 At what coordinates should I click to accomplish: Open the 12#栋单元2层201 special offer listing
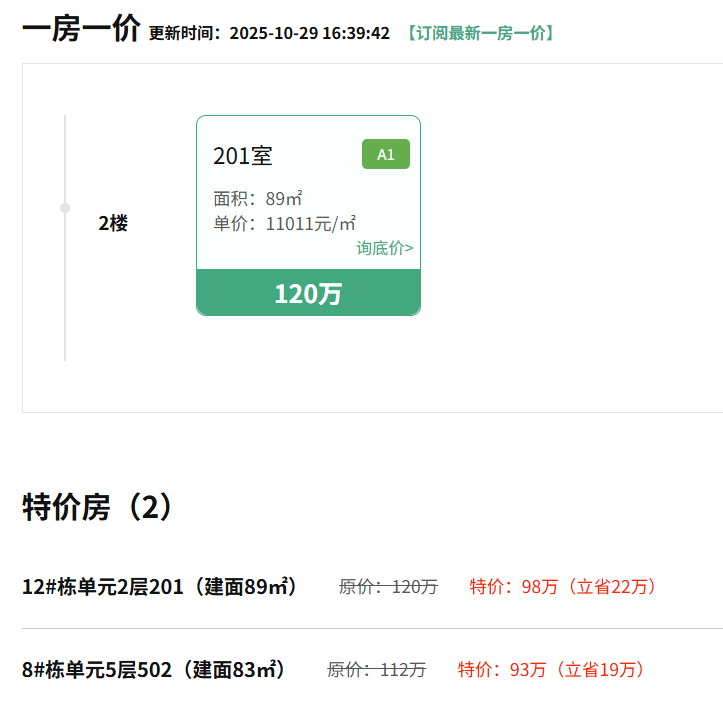[x=160, y=587]
